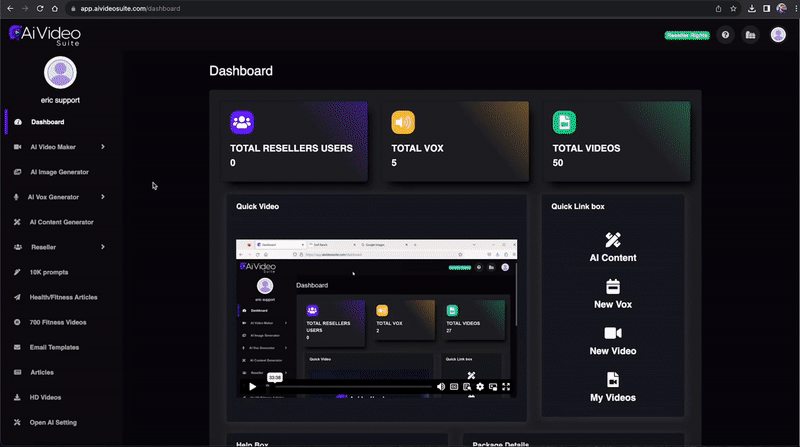Click the orange Total Vox speaker icon
800x447 pixels.
point(403,122)
